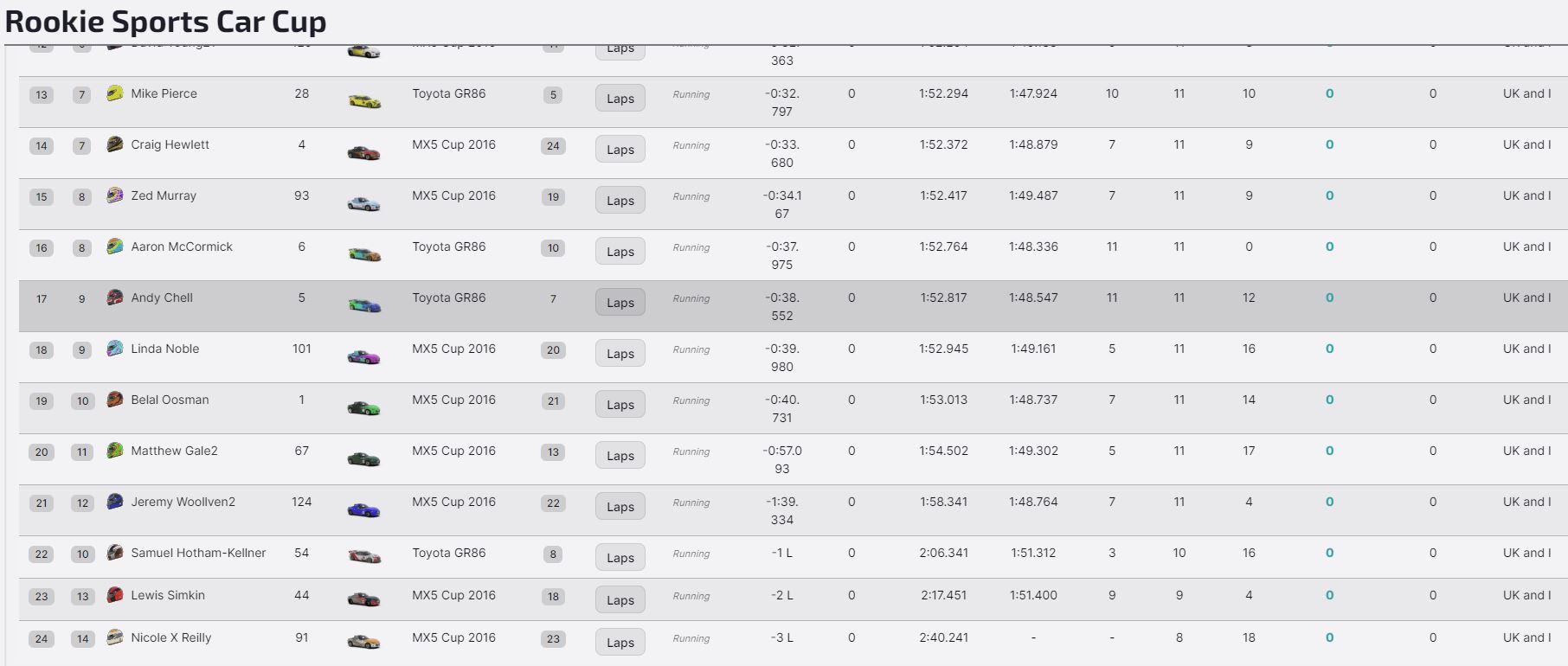Click teal zero value in Linda Noble's row
1568x666 pixels.
(1329, 349)
